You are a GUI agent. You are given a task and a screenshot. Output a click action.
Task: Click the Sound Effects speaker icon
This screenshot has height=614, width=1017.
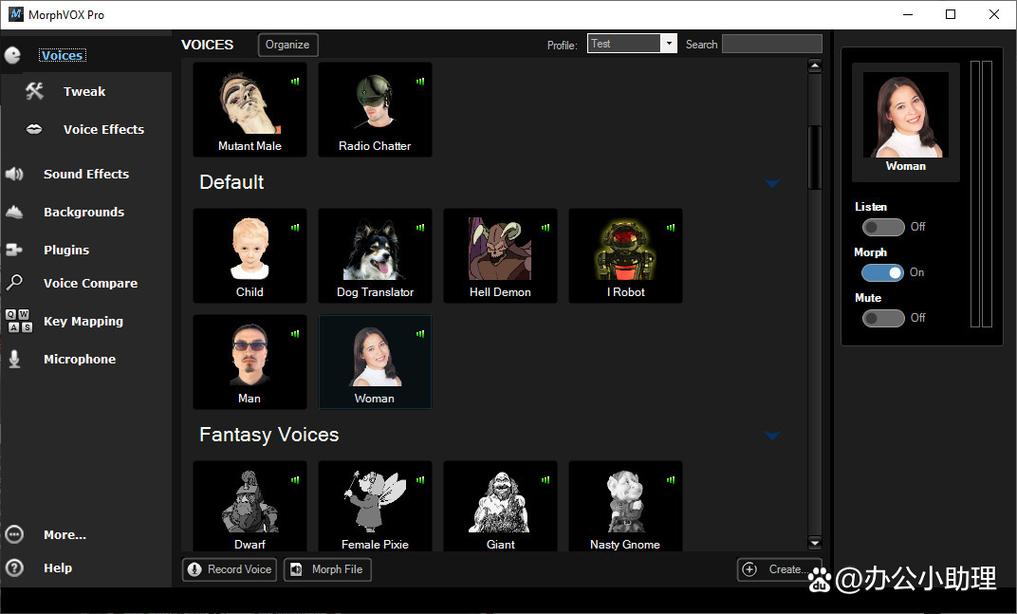[x=14, y=174]
